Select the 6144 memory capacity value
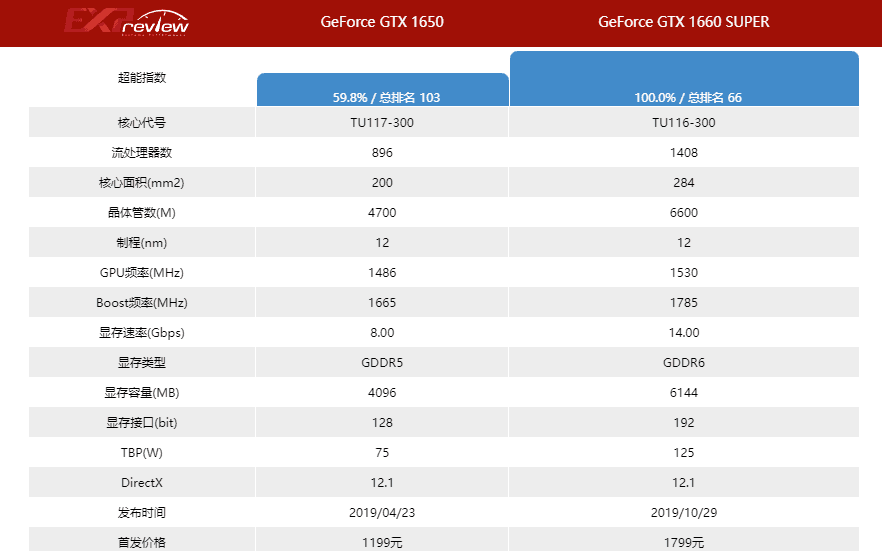This screenshot has height=551, width=882. click(683, 392)
